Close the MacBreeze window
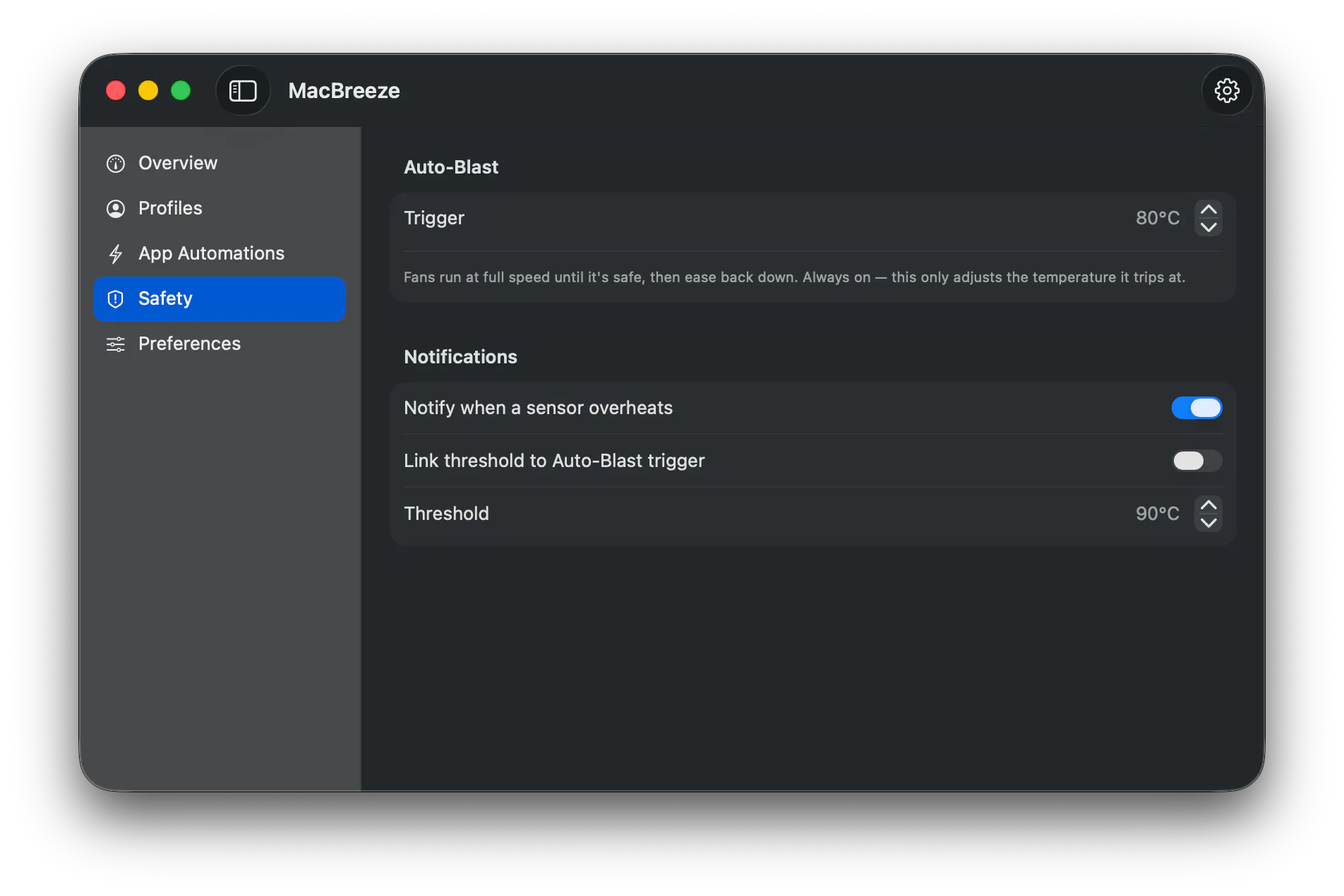This screenshot has height=896, width=1344. click(x=116, y=91)
